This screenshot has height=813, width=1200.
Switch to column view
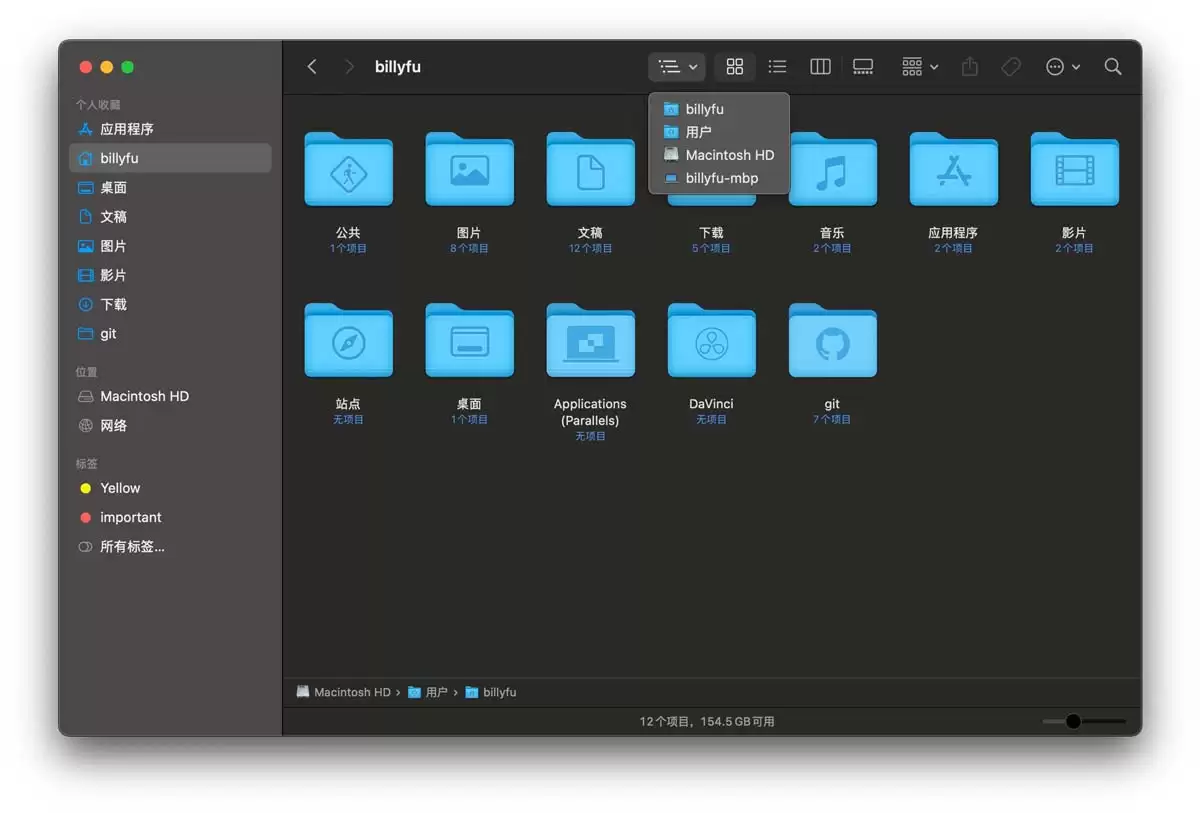tap(820, 67)
